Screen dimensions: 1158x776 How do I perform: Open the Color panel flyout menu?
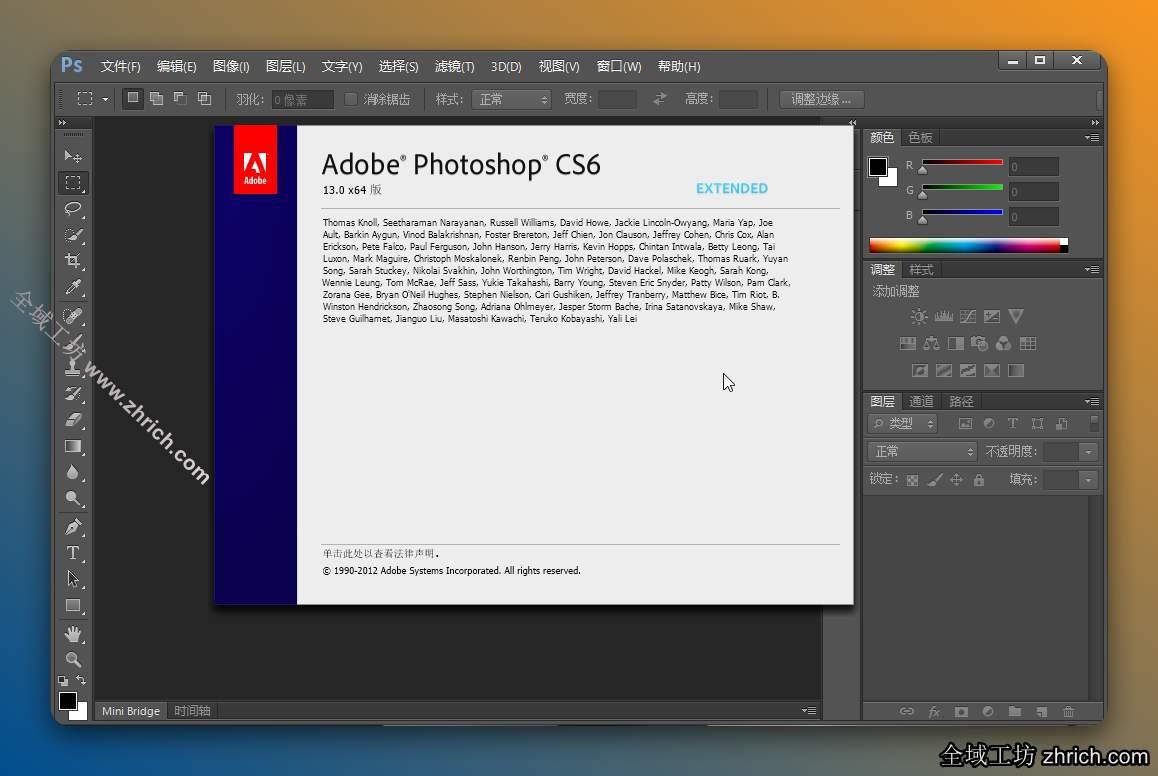point(1092,138)
